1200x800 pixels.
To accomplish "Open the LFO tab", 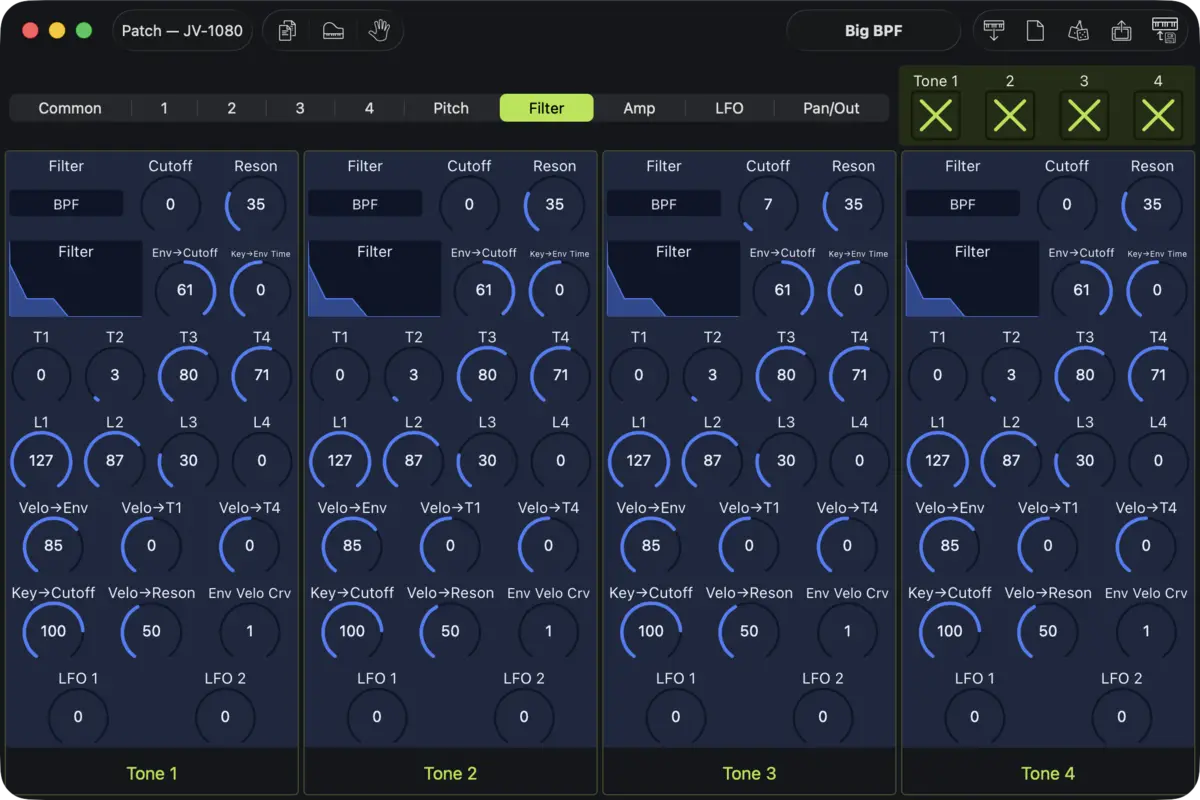I will coord(730,108).
